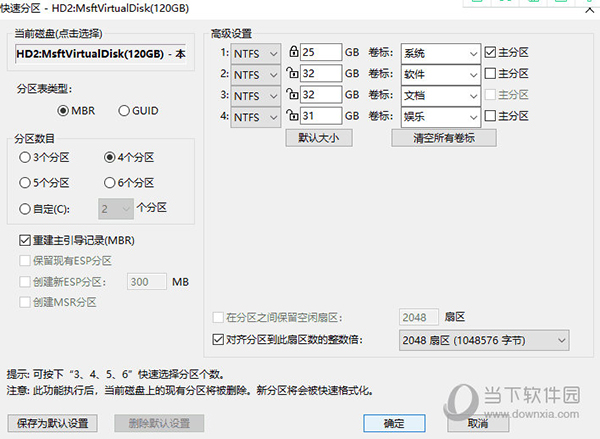The height and width of the screenshot is (439, 600).
Task: Open file system dropdown for partition 4
Action: [x=256, y=117]
